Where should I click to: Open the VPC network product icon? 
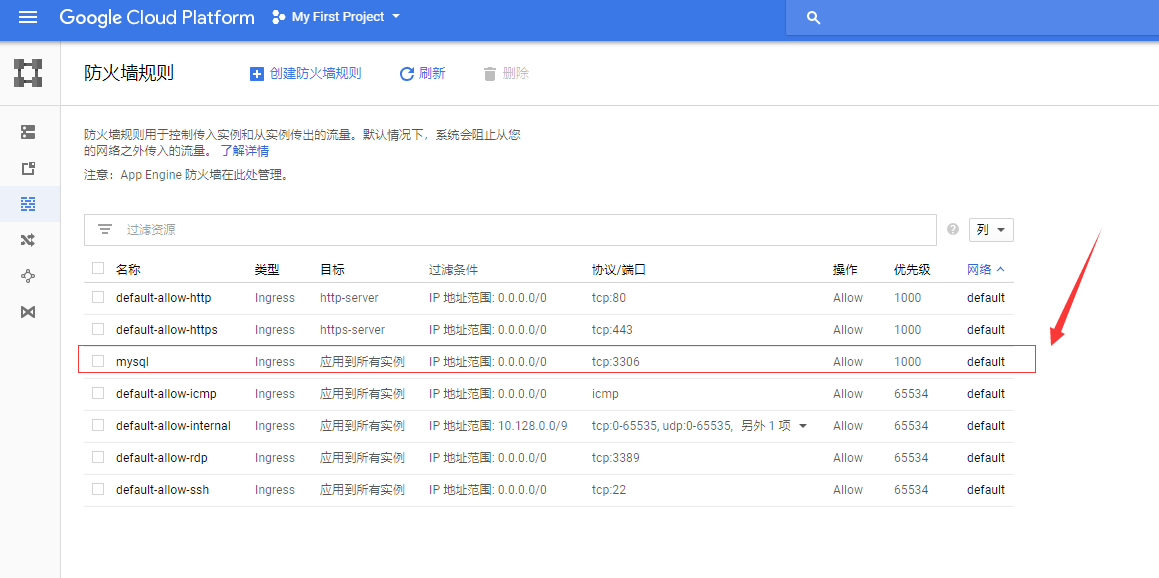pos(28,72)
